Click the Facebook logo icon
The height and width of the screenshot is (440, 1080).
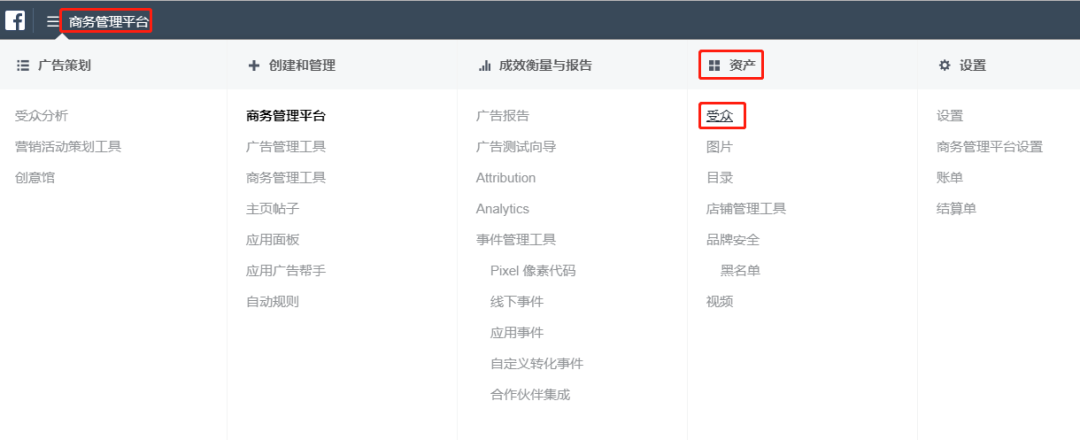pos(15,20)
